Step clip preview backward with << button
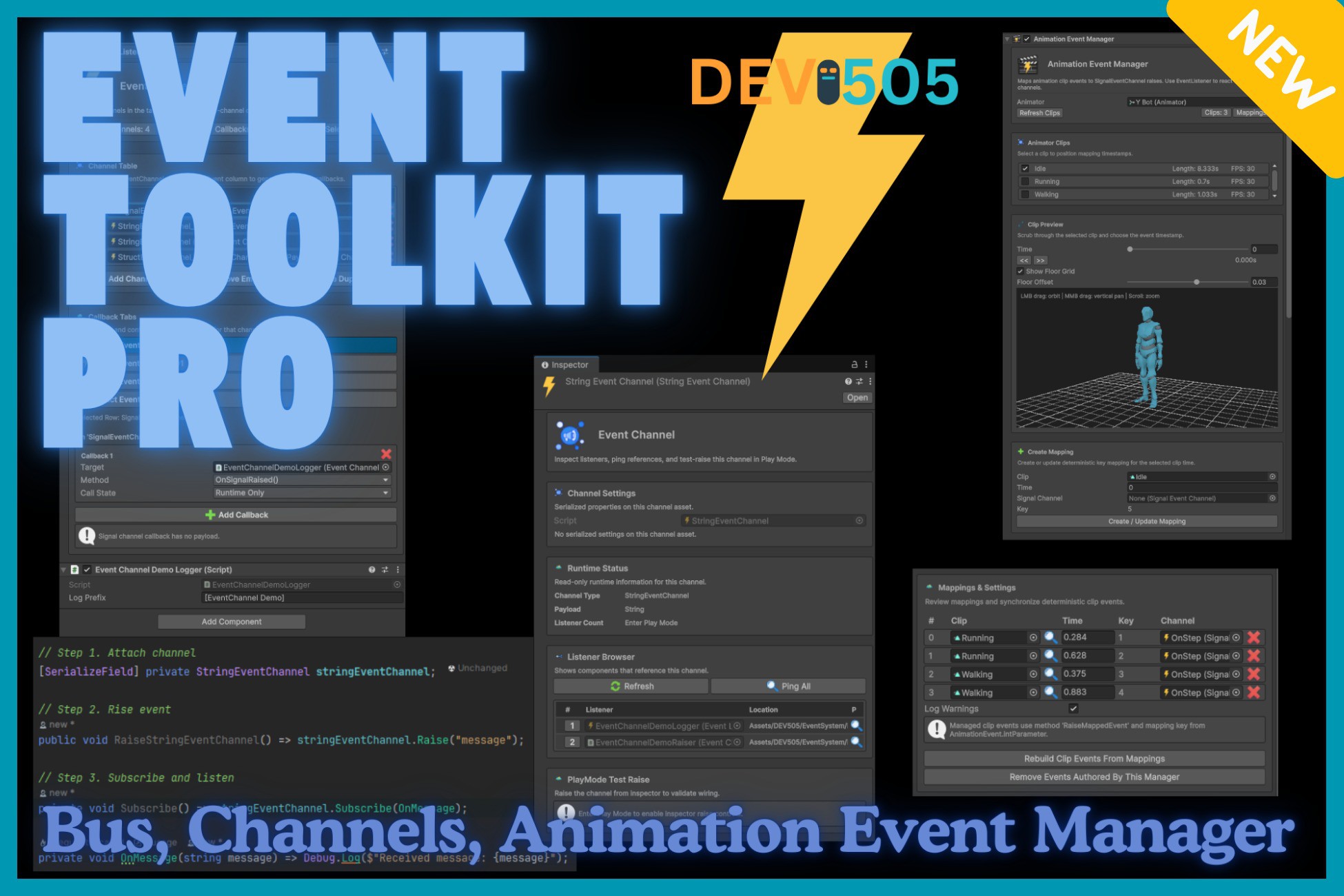Screen dimensions: 1344x896 pyautogui.click(x=1024, y=260)
